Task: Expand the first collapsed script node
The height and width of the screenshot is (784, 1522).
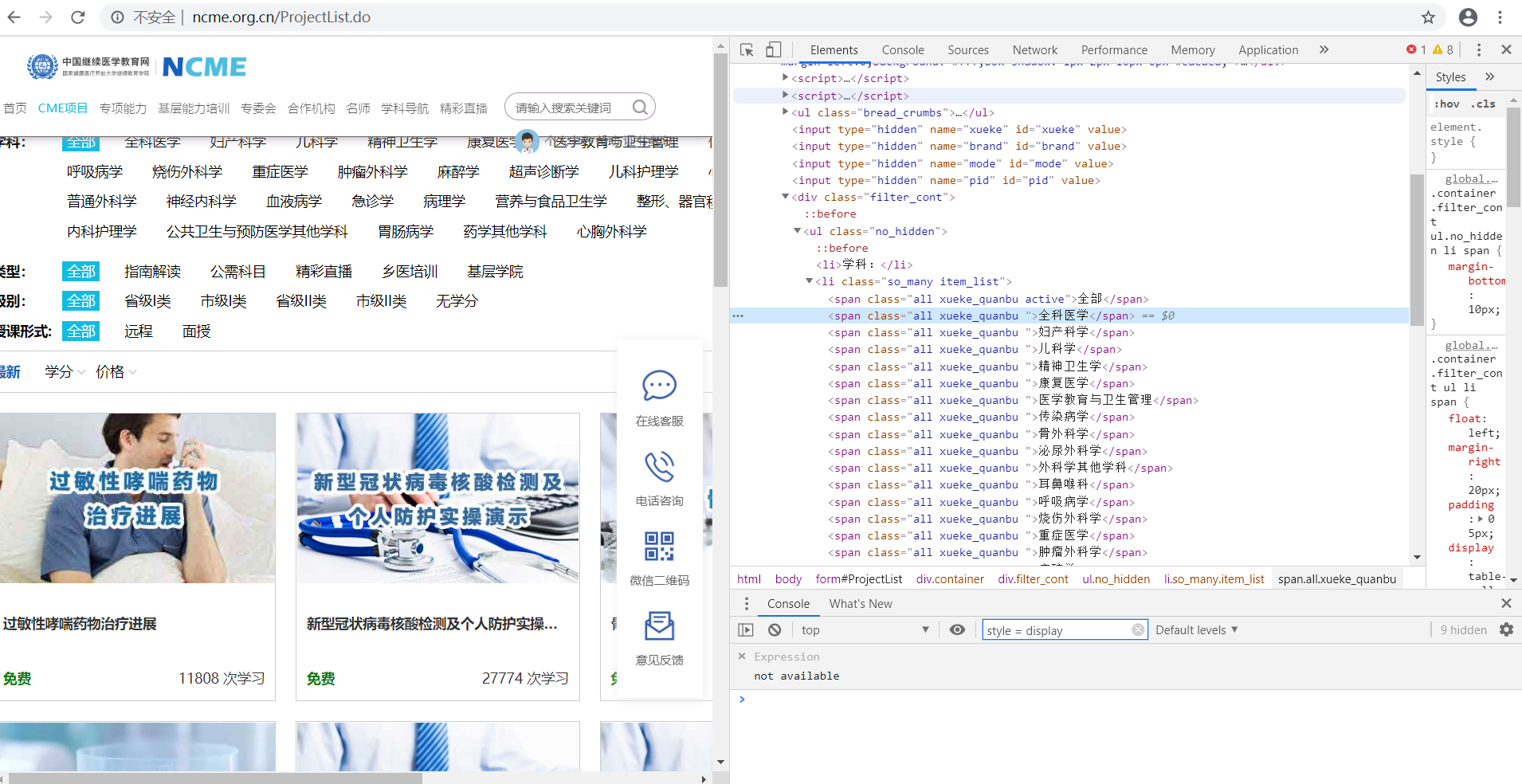Action: pyautogui.click(x=786, y=77)
